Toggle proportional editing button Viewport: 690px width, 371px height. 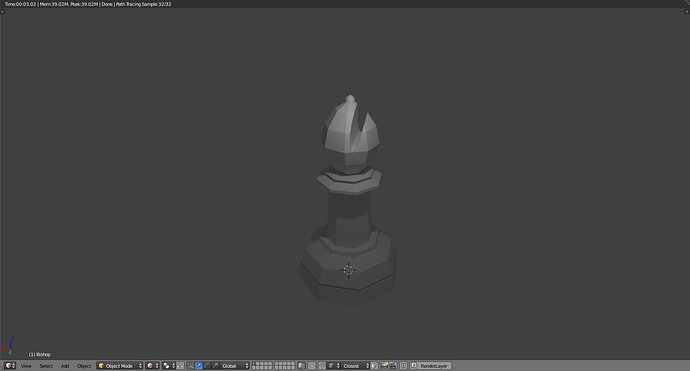[x=312, y=366]
